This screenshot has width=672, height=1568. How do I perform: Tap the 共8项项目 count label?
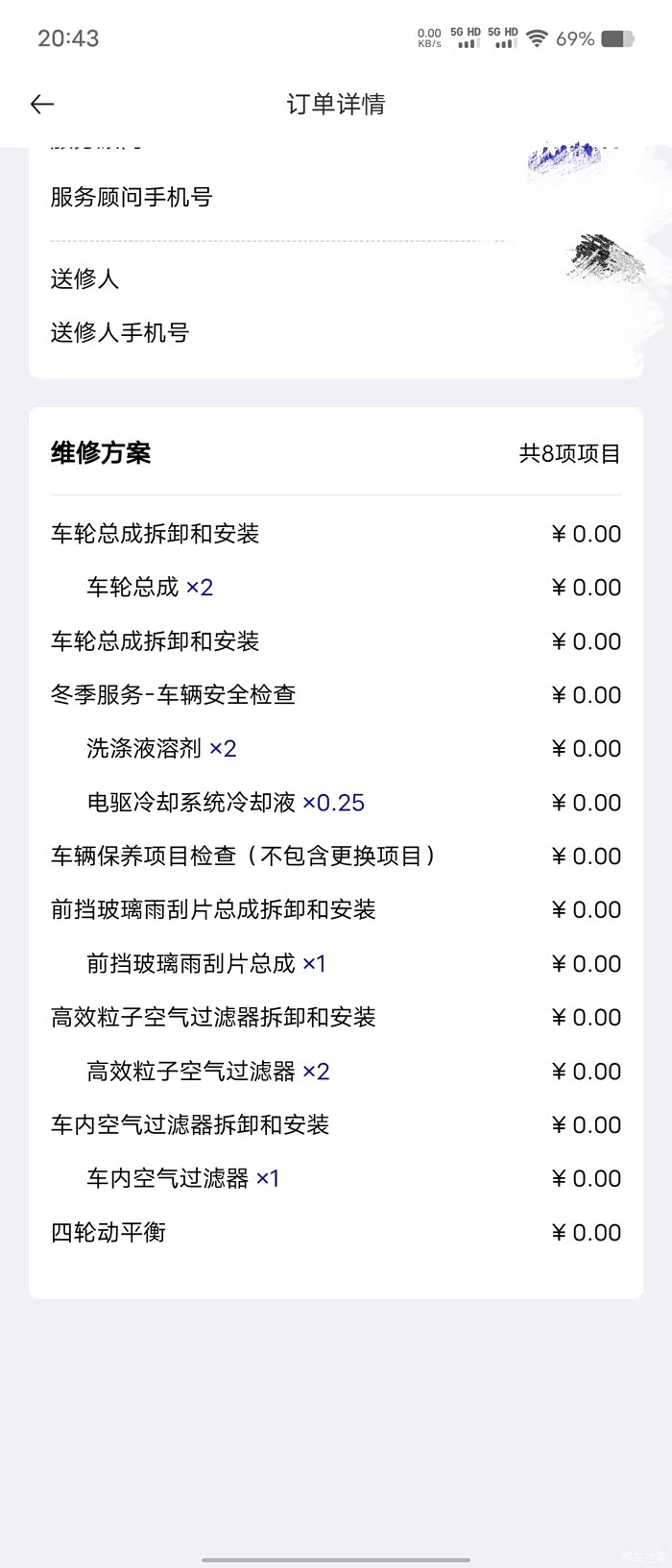click(569, 454)
